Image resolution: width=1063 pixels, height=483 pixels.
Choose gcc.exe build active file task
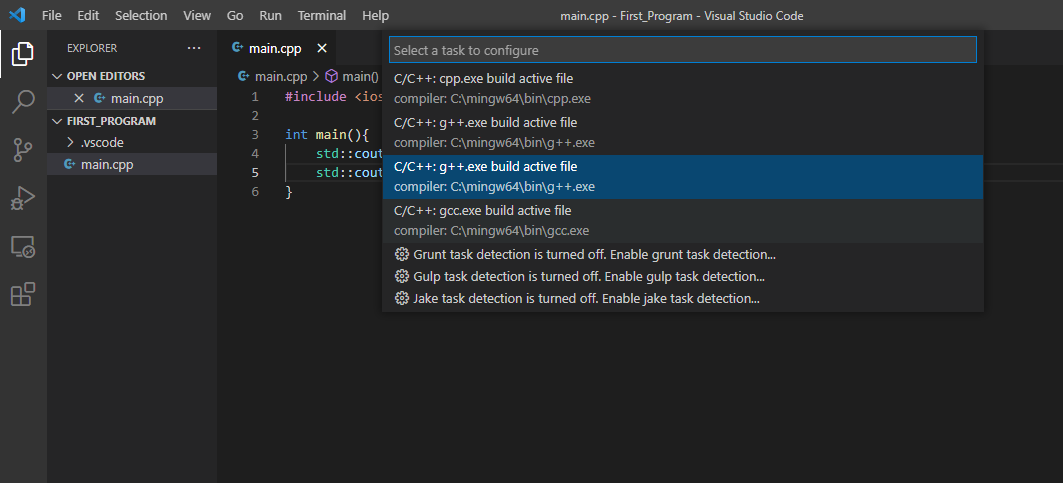(x=683, y=220)
